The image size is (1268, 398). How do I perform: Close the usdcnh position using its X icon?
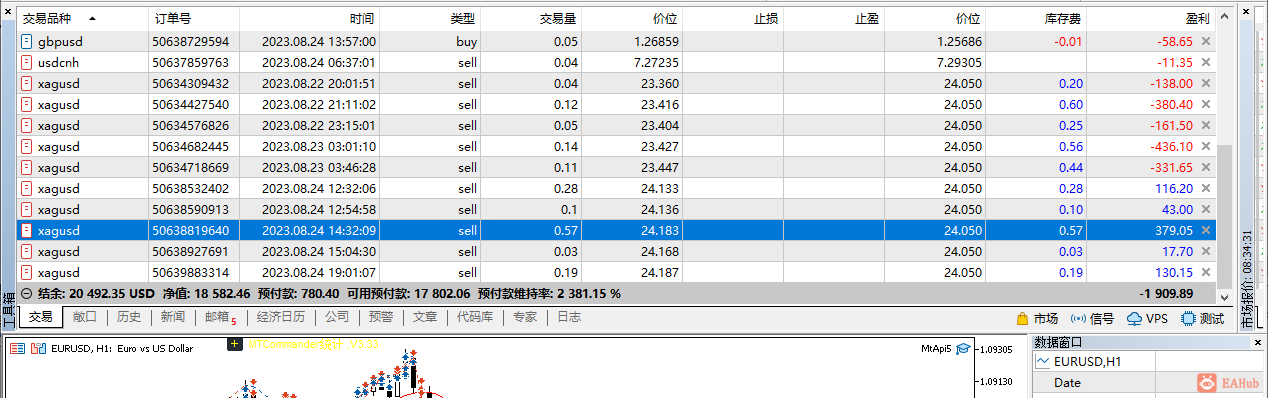coord(1205,62)
